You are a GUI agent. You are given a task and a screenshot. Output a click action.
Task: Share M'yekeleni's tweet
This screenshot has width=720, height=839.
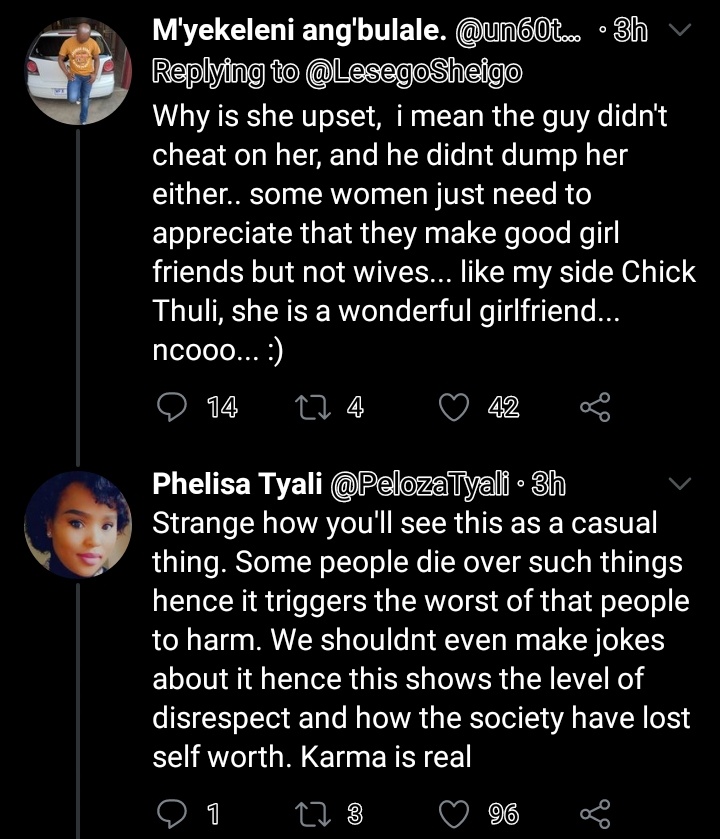594,407
